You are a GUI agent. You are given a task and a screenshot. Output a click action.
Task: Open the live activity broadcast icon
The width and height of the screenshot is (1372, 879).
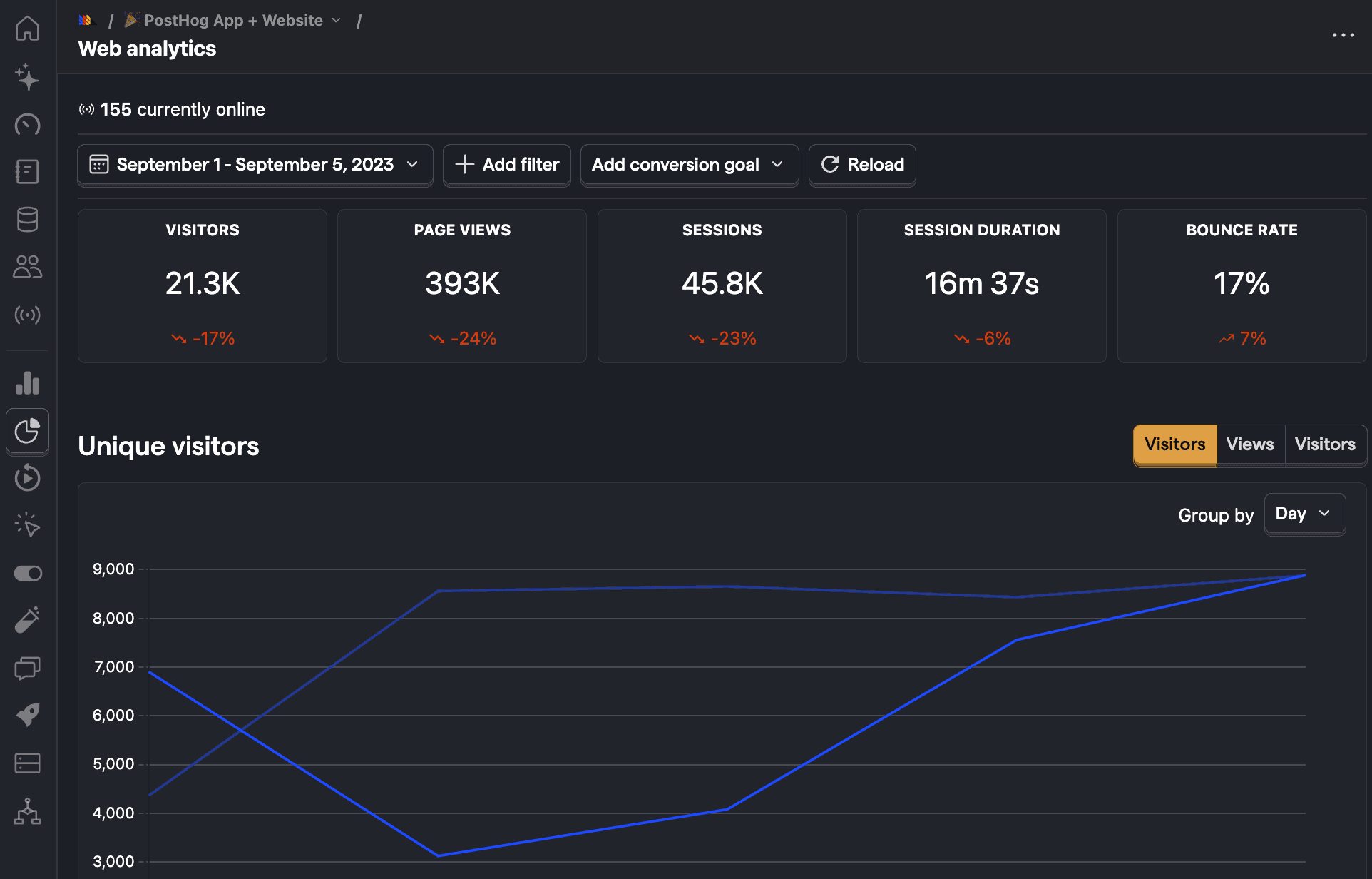(x=28, y=315)
